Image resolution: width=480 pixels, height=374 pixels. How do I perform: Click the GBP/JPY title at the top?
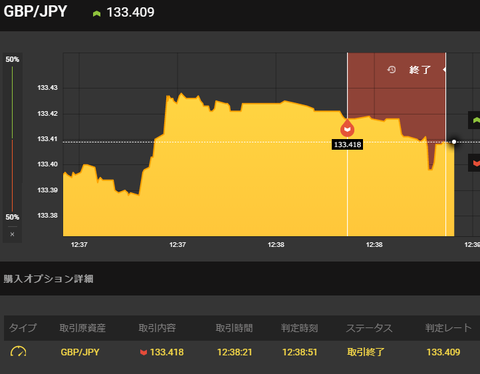coord(35,12)
